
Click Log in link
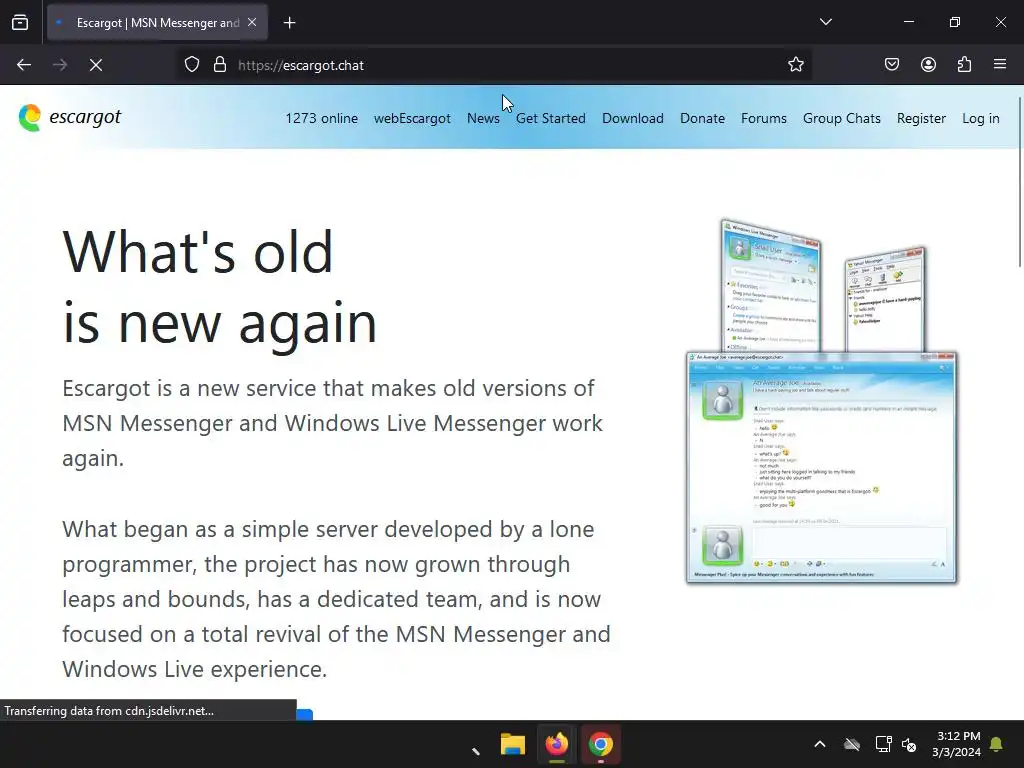(980, 118)
